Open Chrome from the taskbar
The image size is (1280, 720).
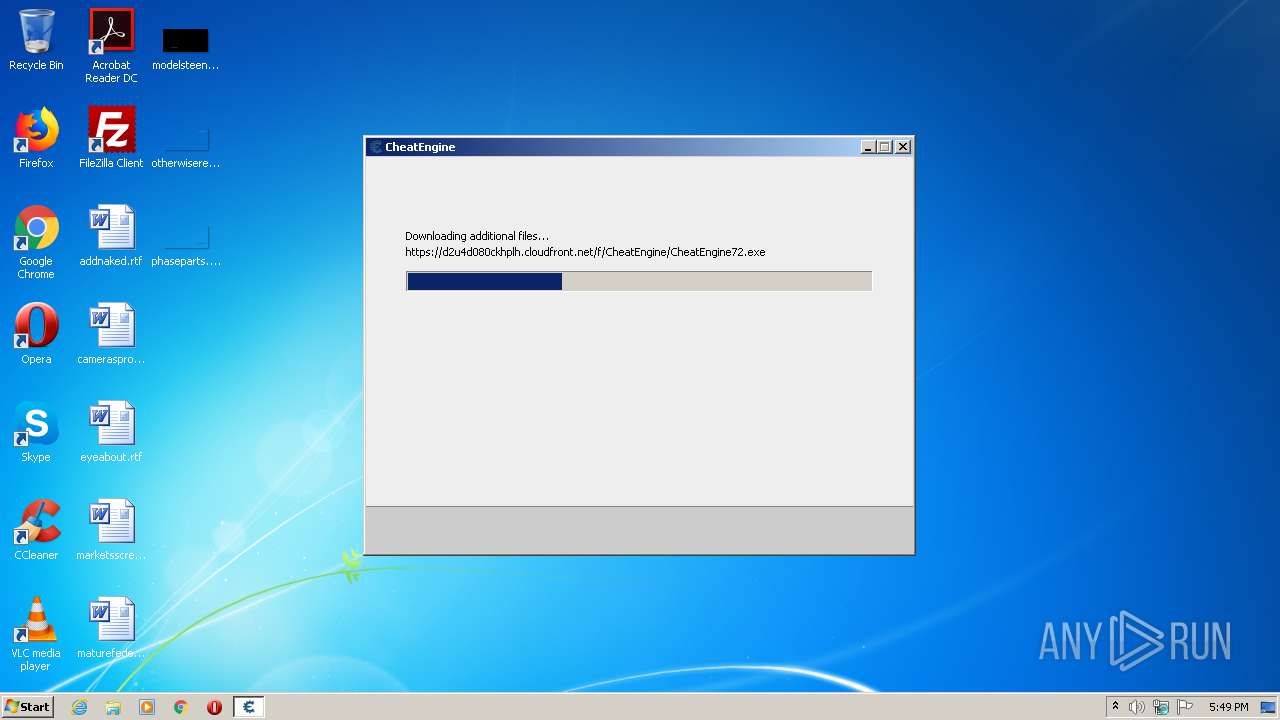pyautogui.click(x=181, y=707)
